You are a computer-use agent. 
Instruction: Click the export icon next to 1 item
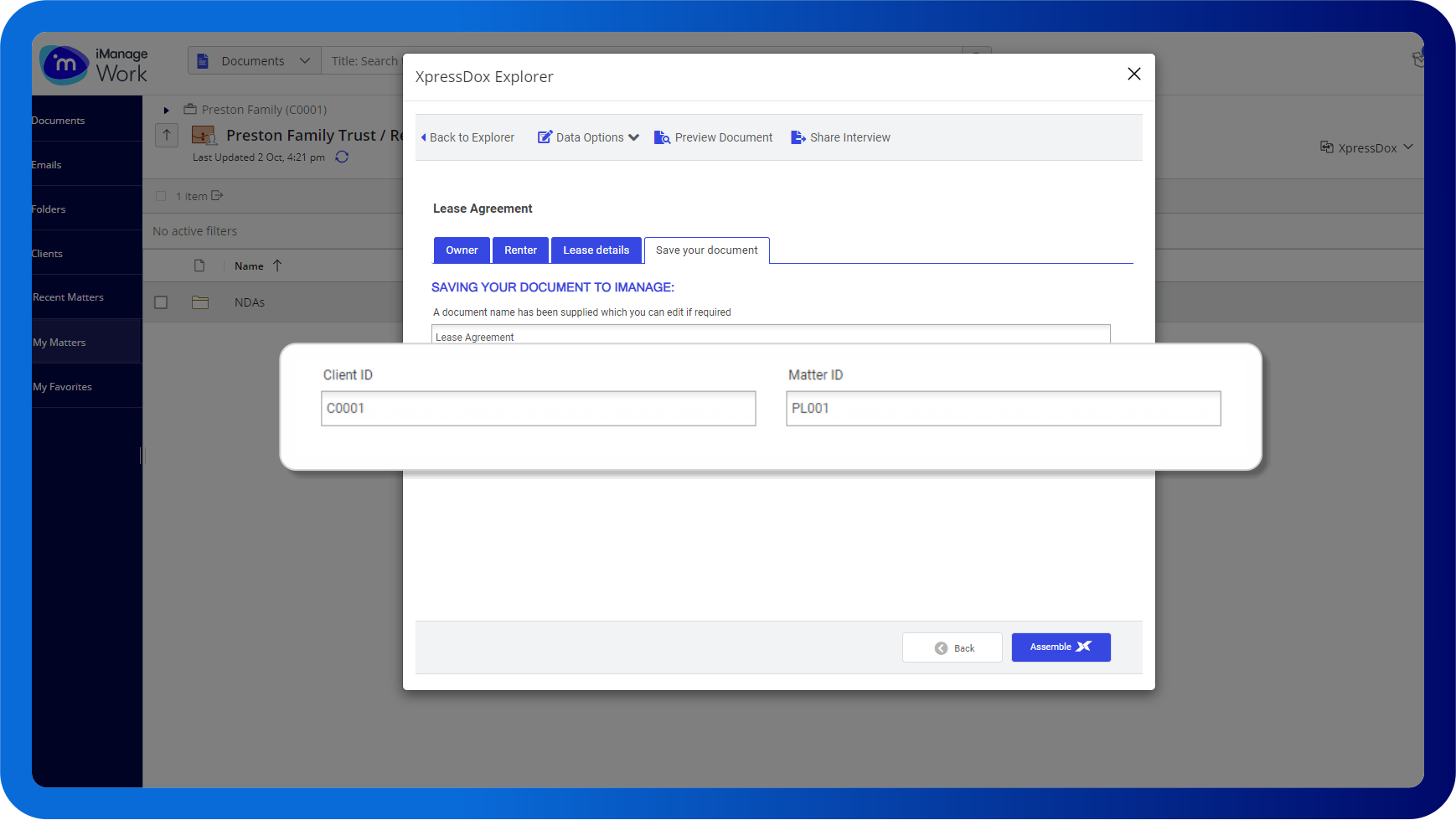click(217, 195)
